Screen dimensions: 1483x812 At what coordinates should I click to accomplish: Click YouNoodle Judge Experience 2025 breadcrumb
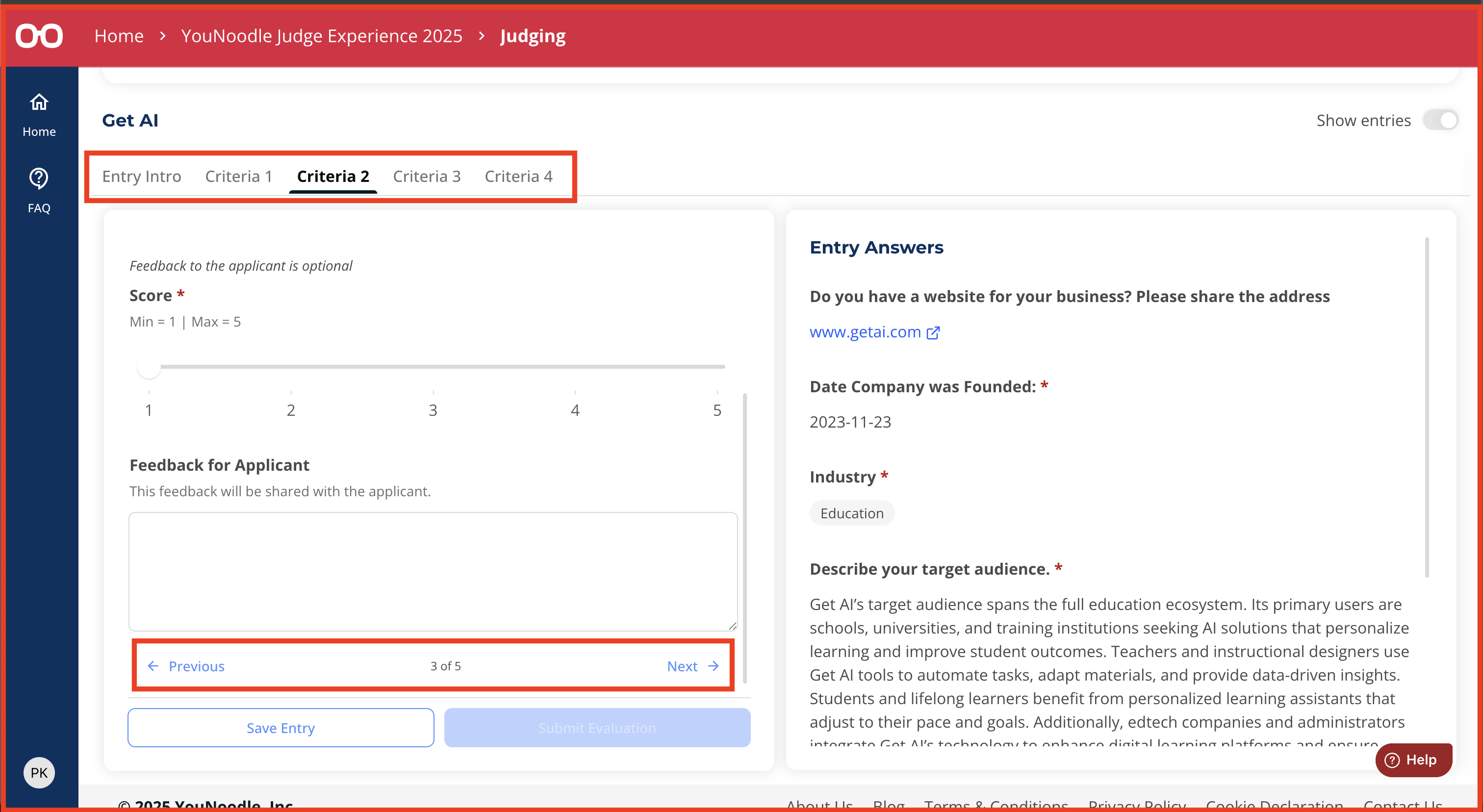pyautogui.click(x=321, y=36)
